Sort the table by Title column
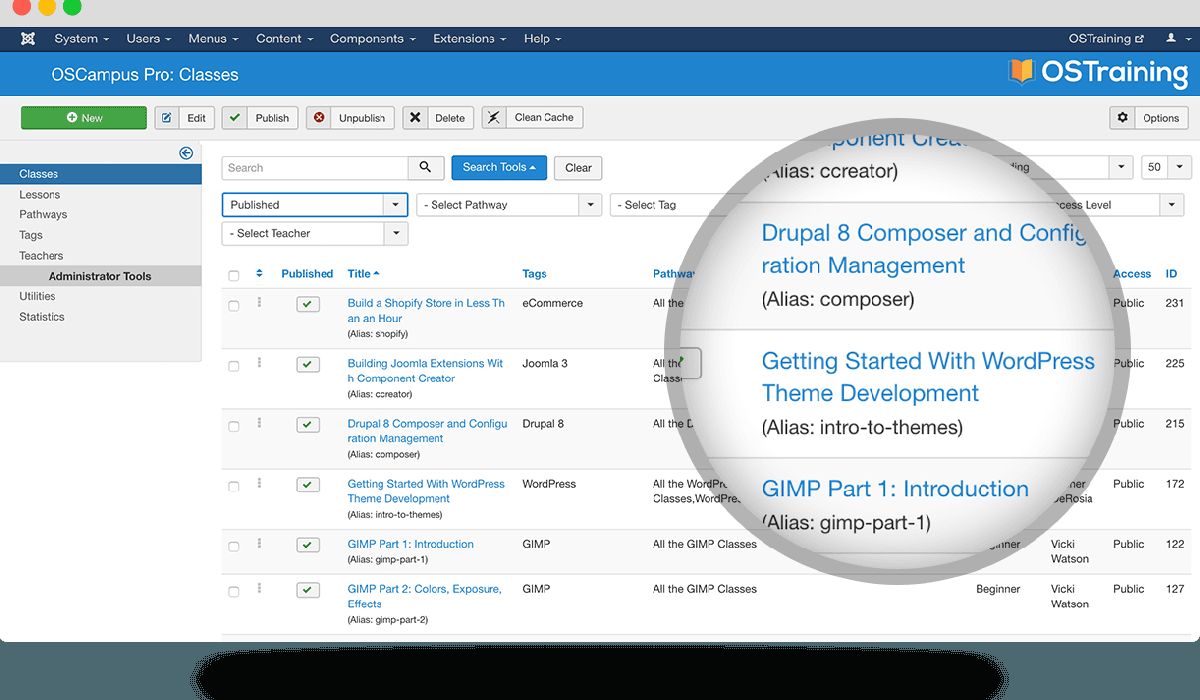Screen dimensions: 1200x700 [x=363, y=274]
